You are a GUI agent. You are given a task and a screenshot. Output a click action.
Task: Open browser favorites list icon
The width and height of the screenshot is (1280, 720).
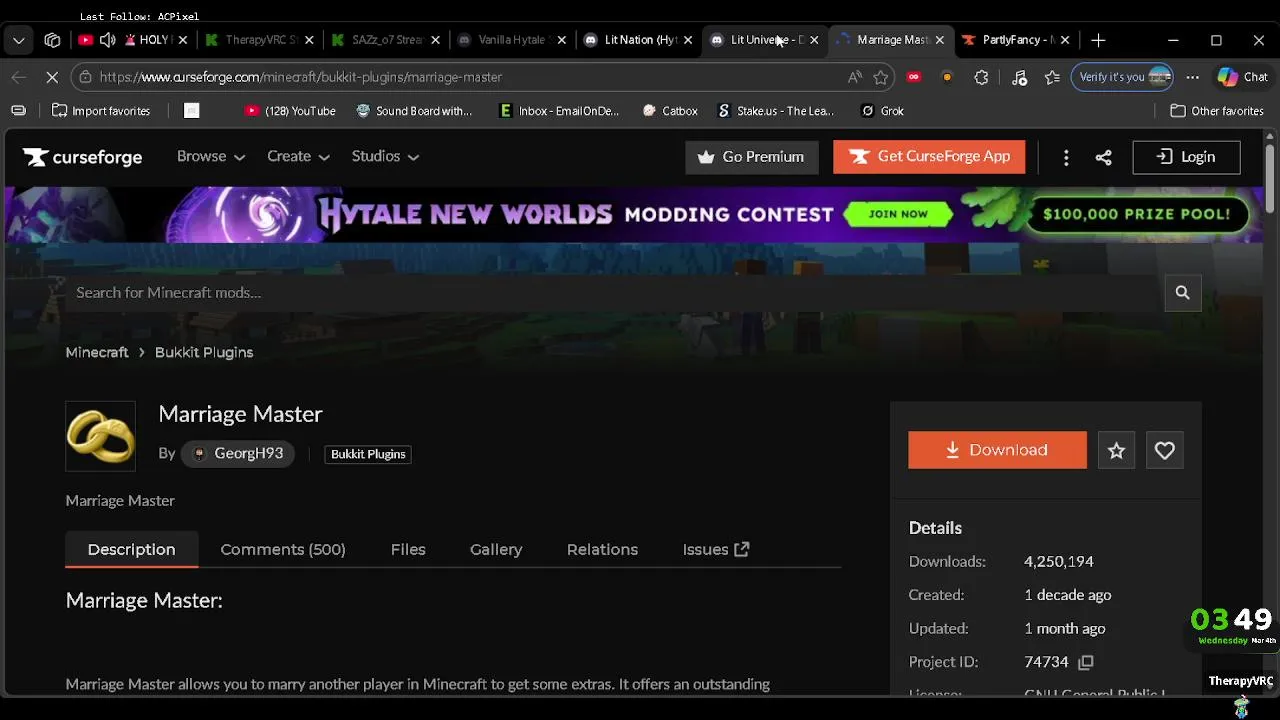tap(1052, 77)
